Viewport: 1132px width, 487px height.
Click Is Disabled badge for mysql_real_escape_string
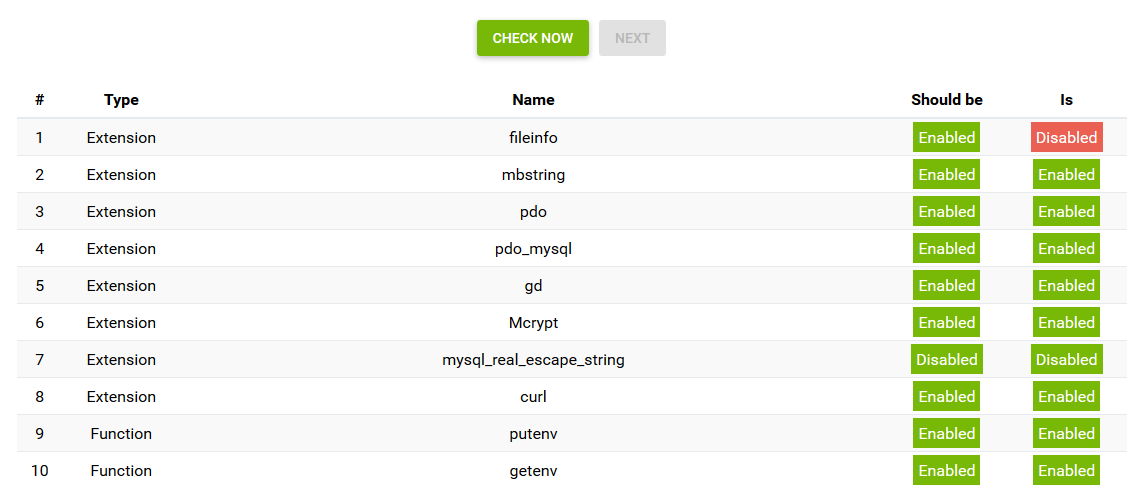coord(1066,359)
